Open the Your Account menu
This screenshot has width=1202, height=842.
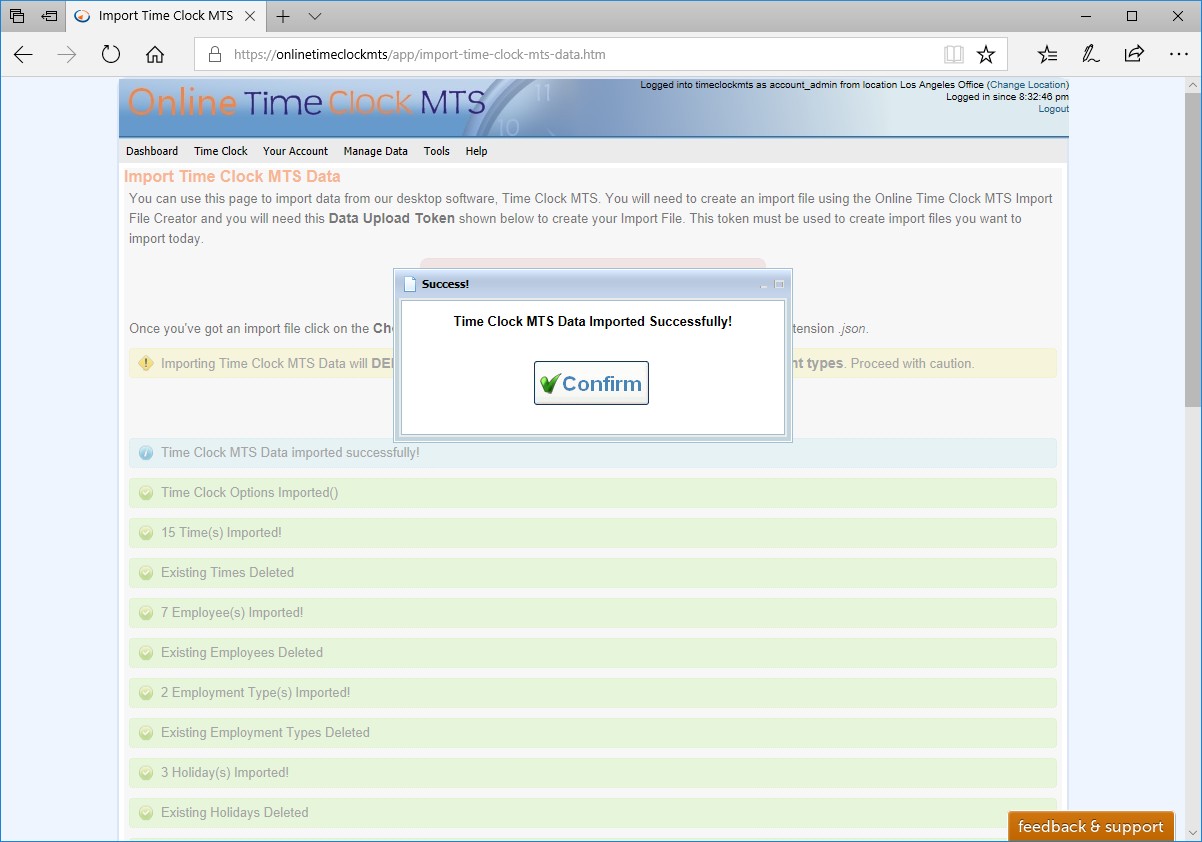click(x=295, y=151)
